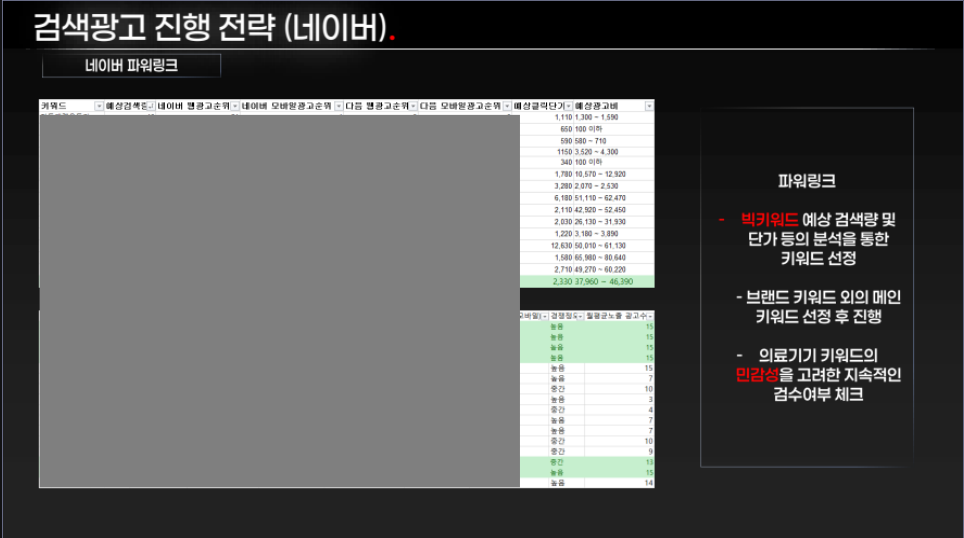Viewport: 964px width, 538px height.
Task: Click the 검수여부 체크 line
Action: [x=818, y=394]
